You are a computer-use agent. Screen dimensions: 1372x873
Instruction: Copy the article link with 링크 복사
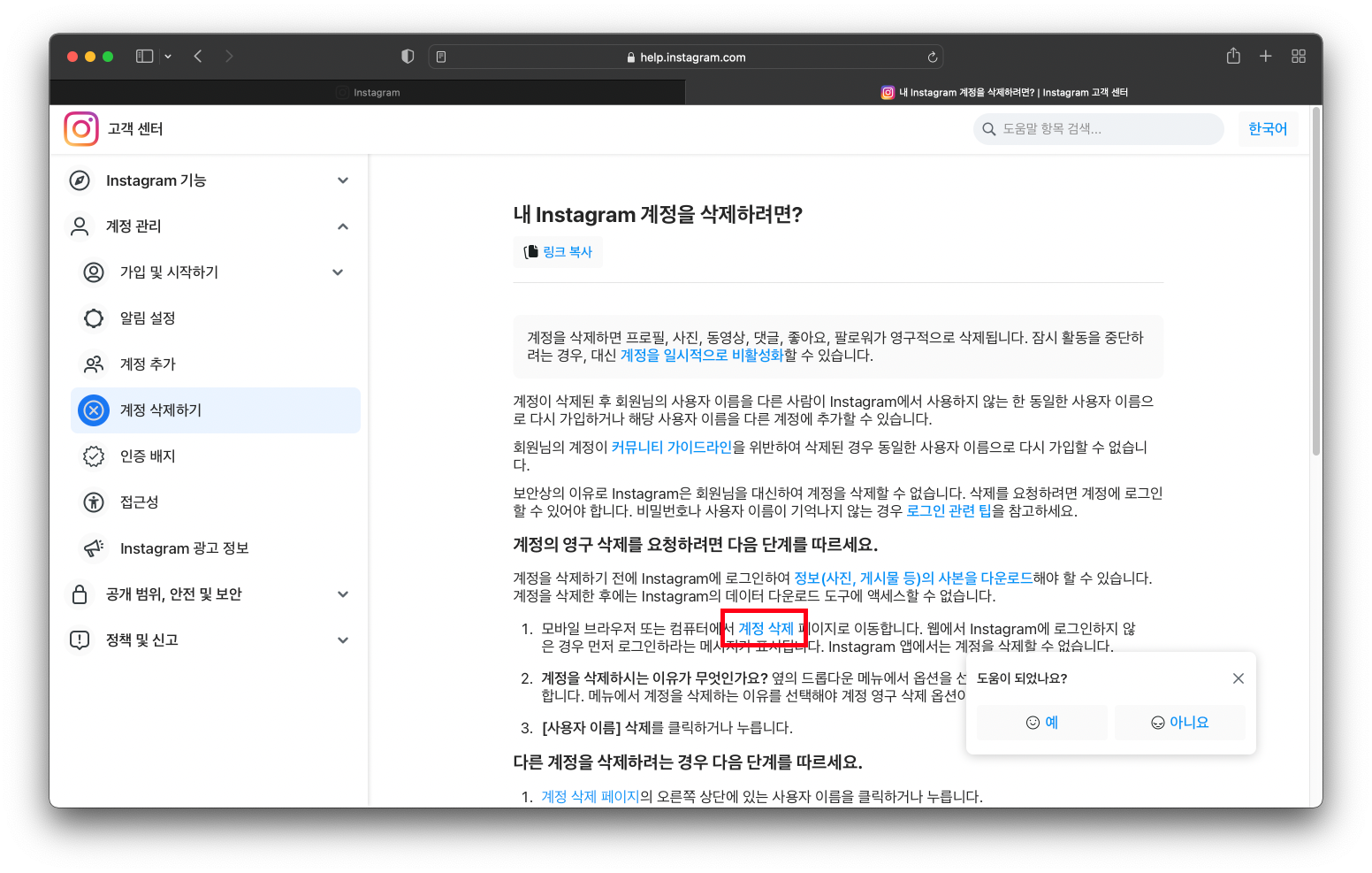(x=558, y=252)
